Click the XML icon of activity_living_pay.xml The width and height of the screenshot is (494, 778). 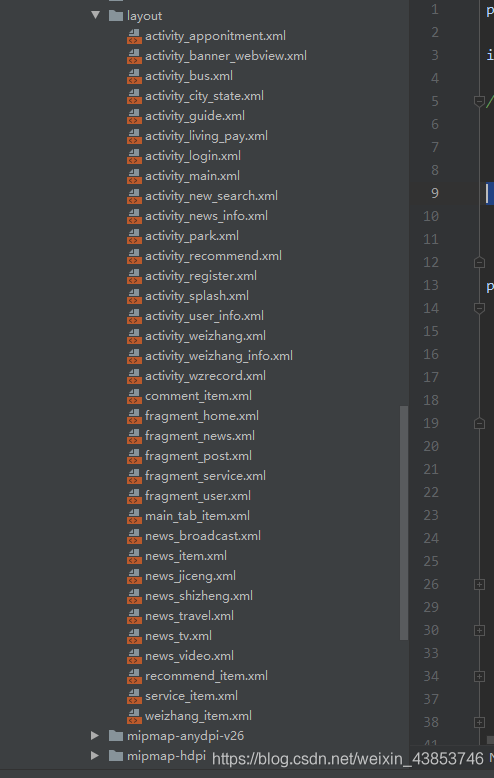pyautogui.click(x=134, y=136)
